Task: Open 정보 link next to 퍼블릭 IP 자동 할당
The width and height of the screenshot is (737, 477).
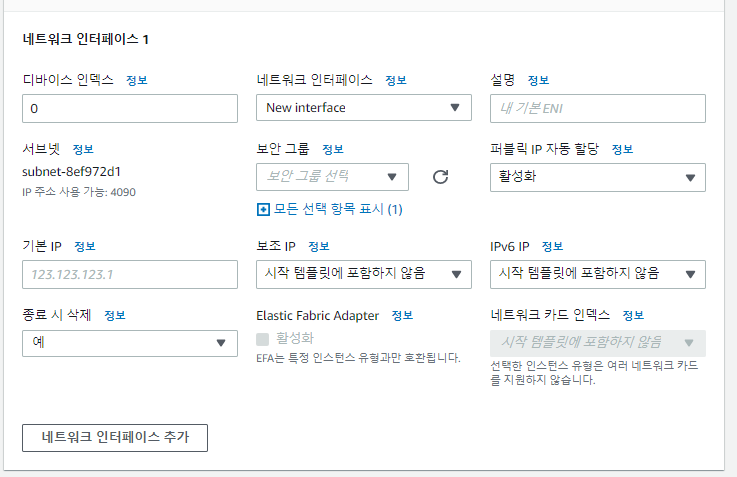Action: tap(622, 149)
